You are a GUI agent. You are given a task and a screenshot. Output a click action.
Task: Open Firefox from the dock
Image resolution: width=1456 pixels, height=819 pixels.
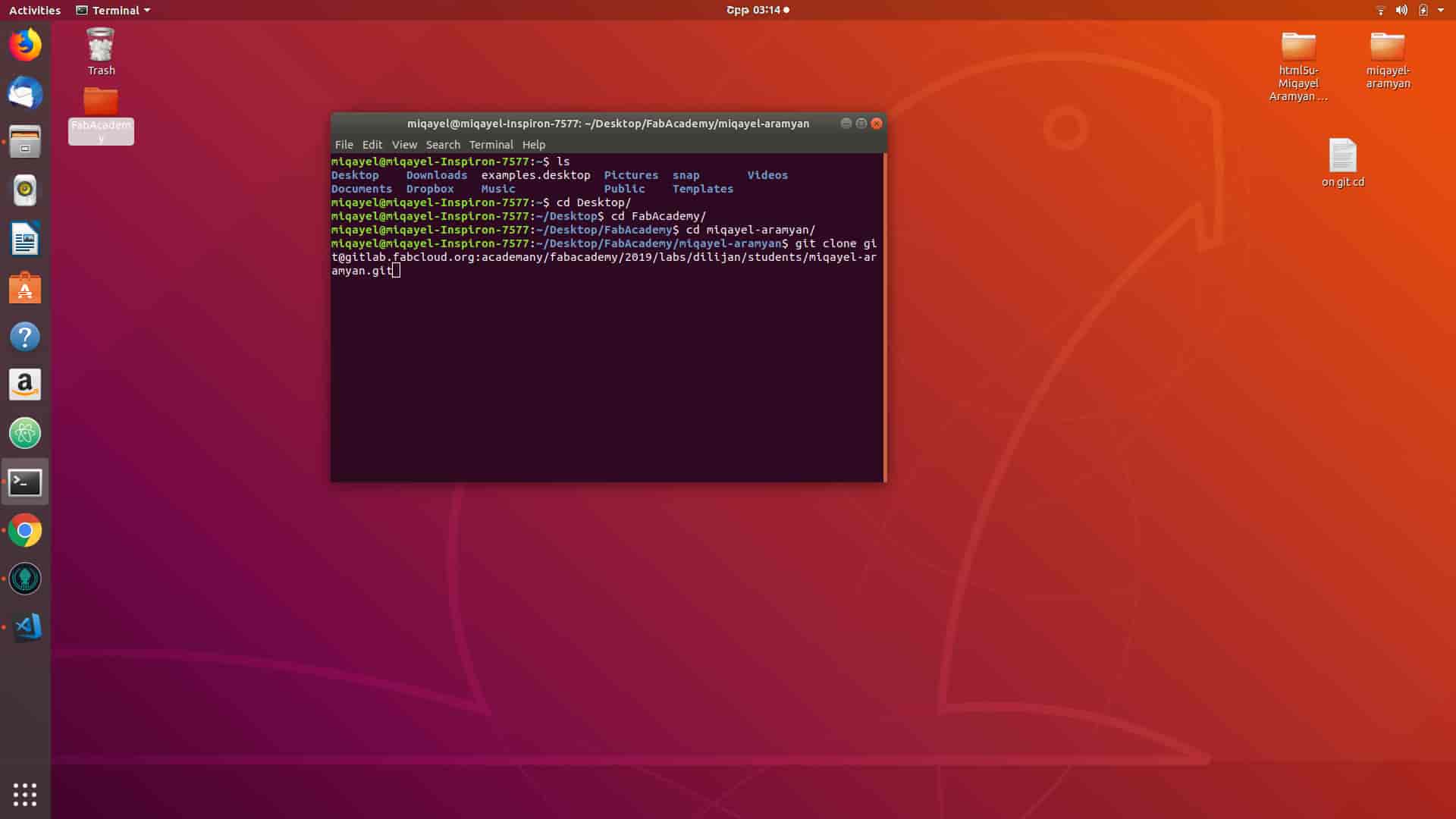(x=25, y=45)
